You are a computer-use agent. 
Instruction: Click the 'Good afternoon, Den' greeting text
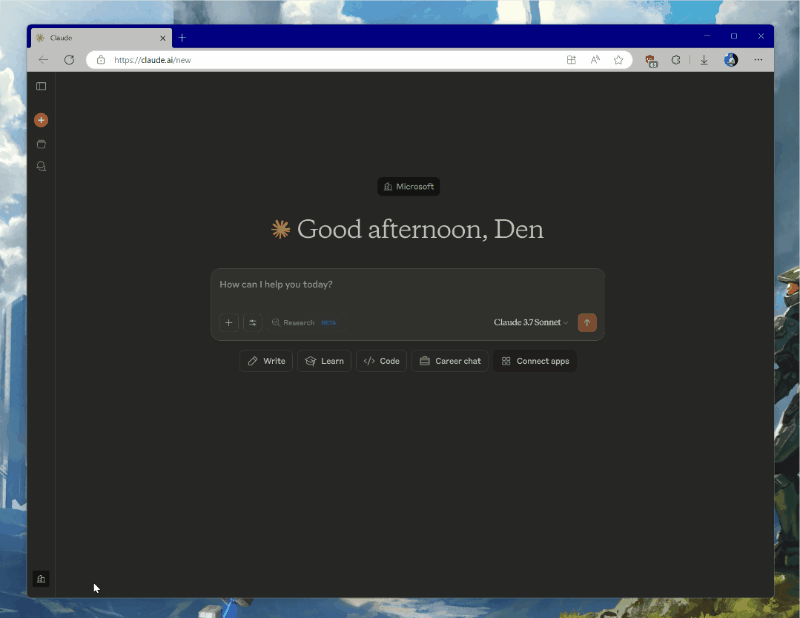point(420,229)
